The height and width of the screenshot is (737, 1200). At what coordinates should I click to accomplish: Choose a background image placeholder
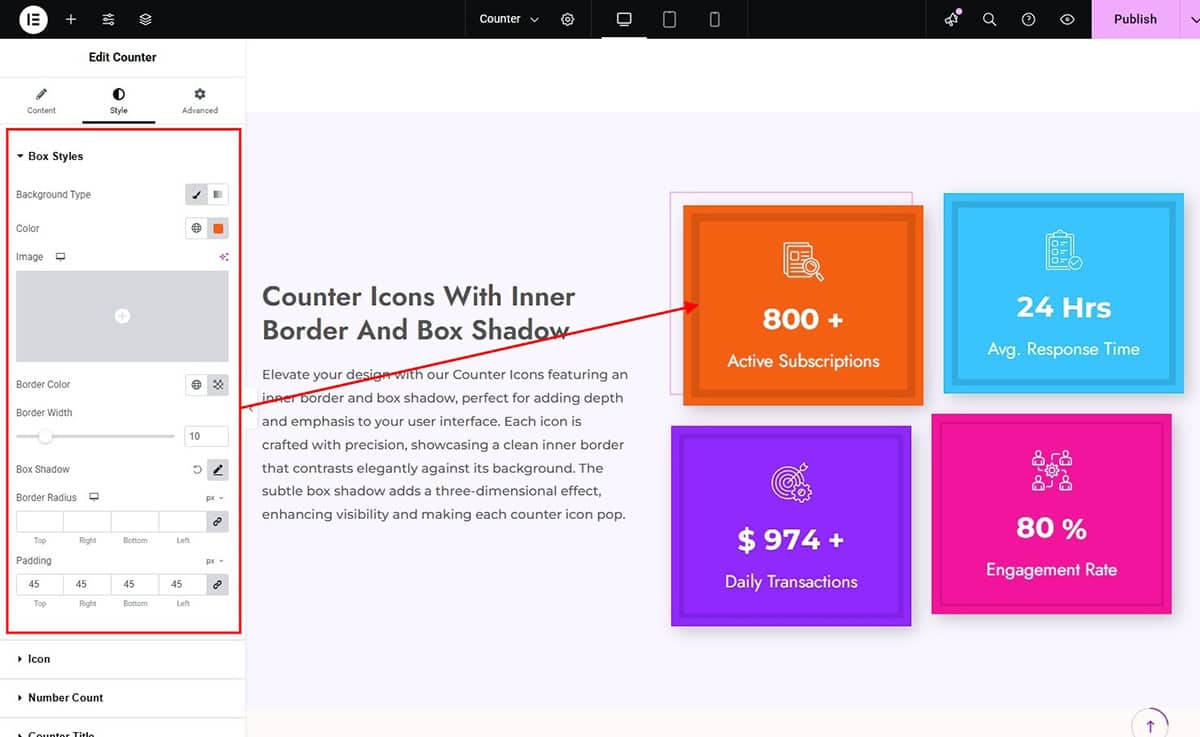tap(122, 316)
